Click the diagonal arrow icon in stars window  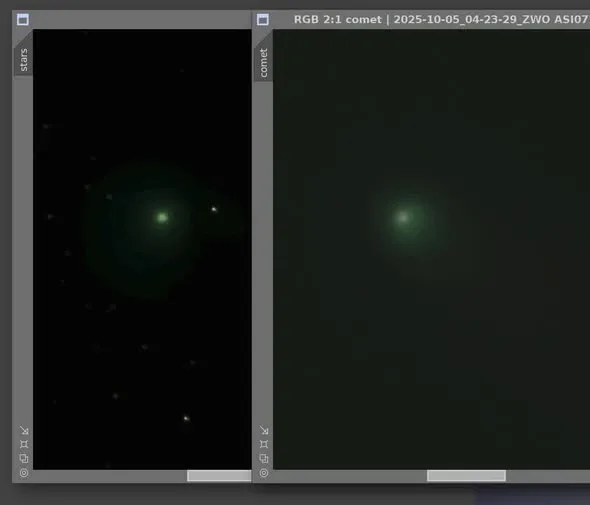pyautogui.click(x=24, y=430)
